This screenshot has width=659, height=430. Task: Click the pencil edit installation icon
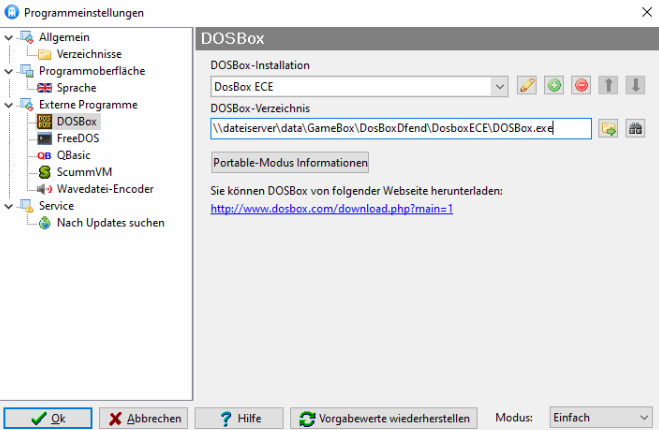pos(527,86)
